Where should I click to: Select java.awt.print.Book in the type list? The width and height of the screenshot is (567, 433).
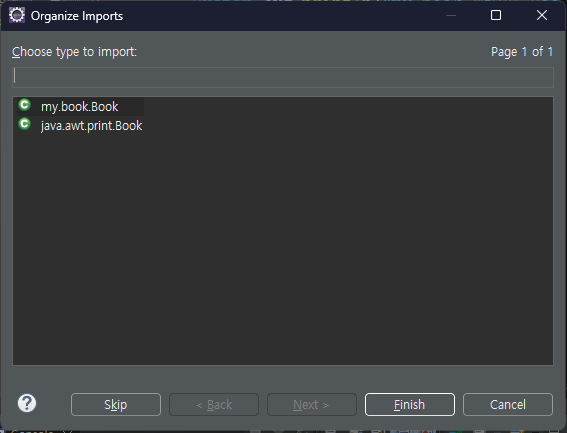coord(91,126)
